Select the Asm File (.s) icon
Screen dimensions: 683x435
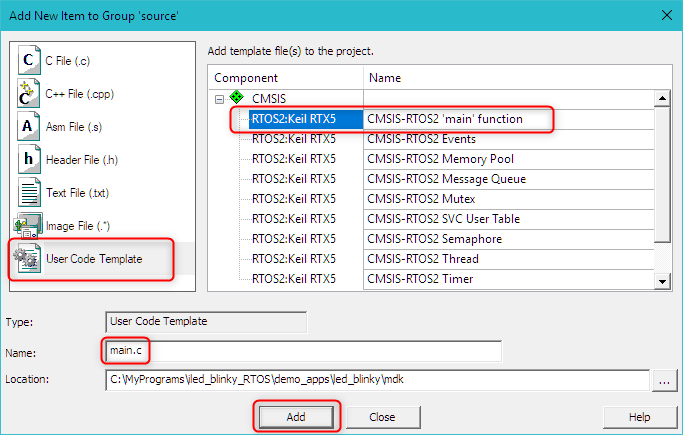[29, 126]
